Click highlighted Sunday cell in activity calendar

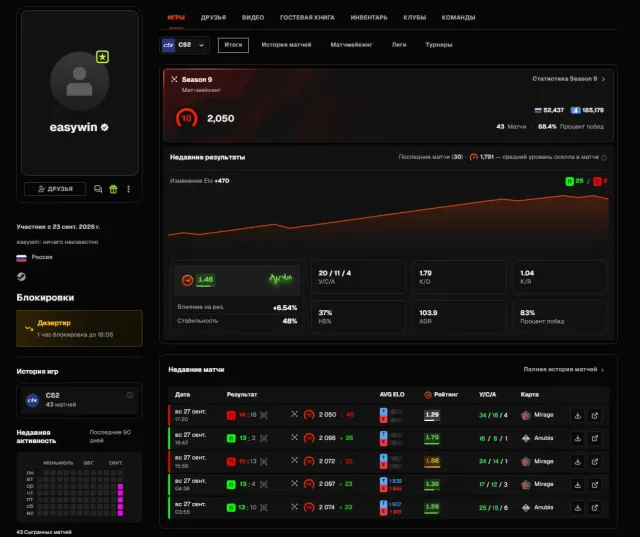pyautogui.click(x=120, y=513)
